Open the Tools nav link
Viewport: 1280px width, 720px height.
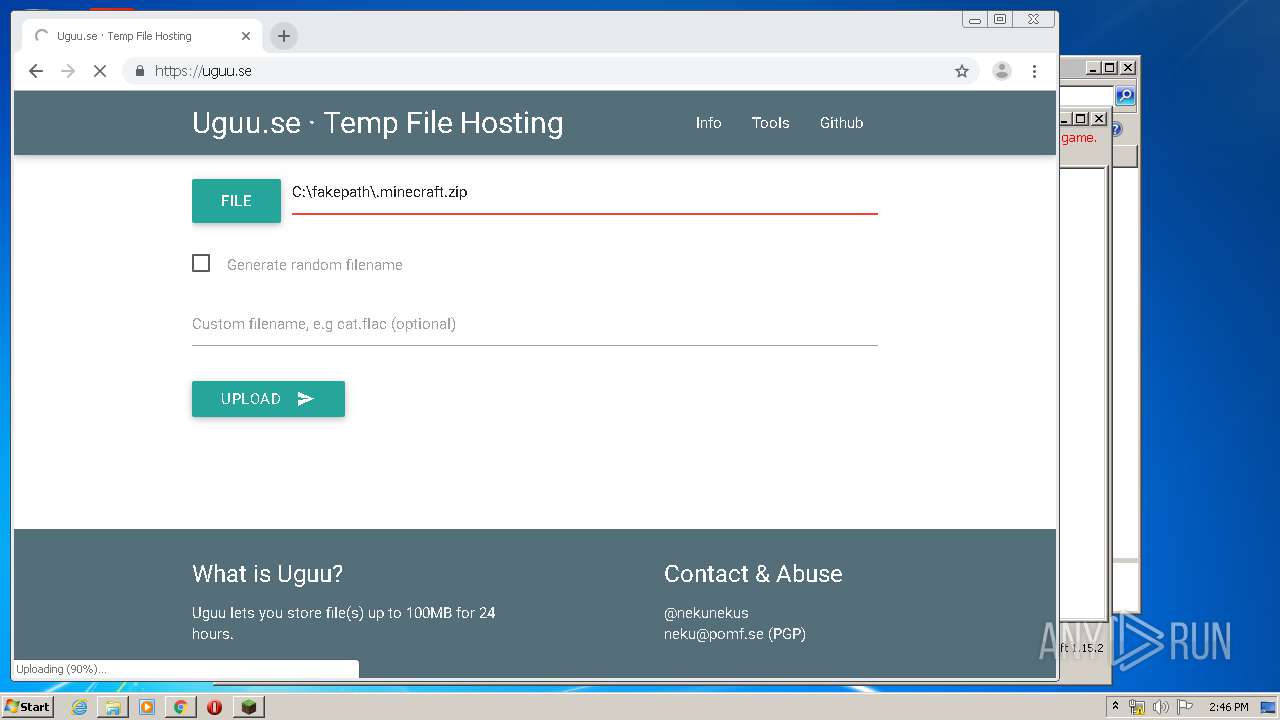(771, 123)
